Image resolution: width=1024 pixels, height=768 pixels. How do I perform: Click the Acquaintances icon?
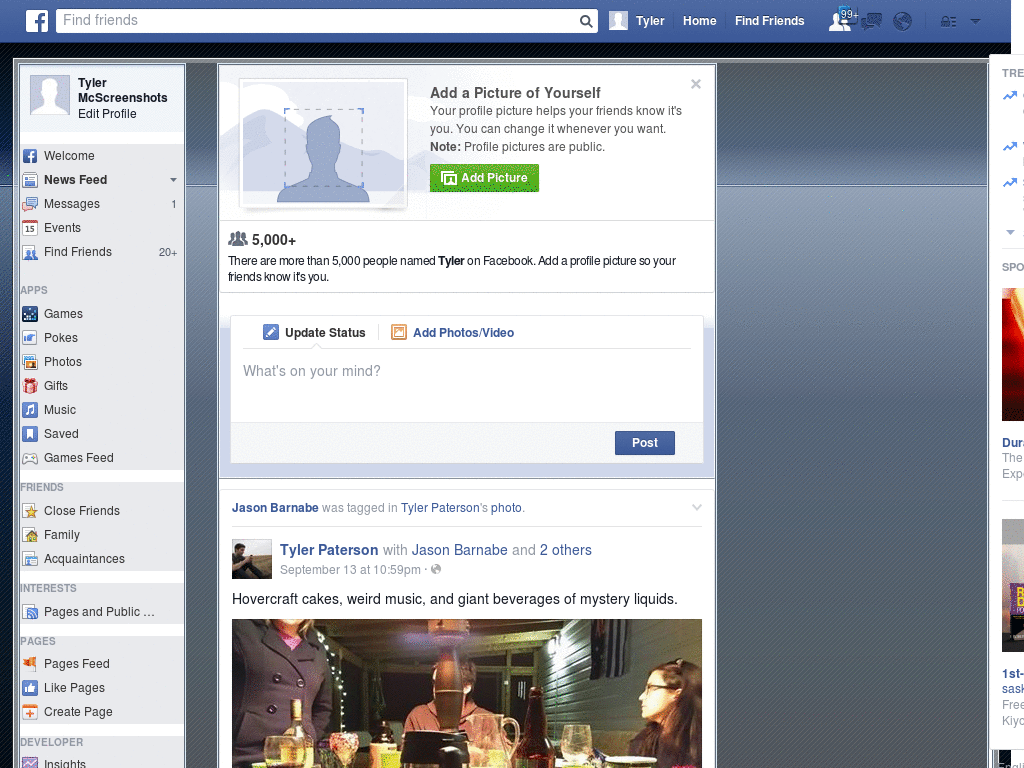click(x=30, y=559)
